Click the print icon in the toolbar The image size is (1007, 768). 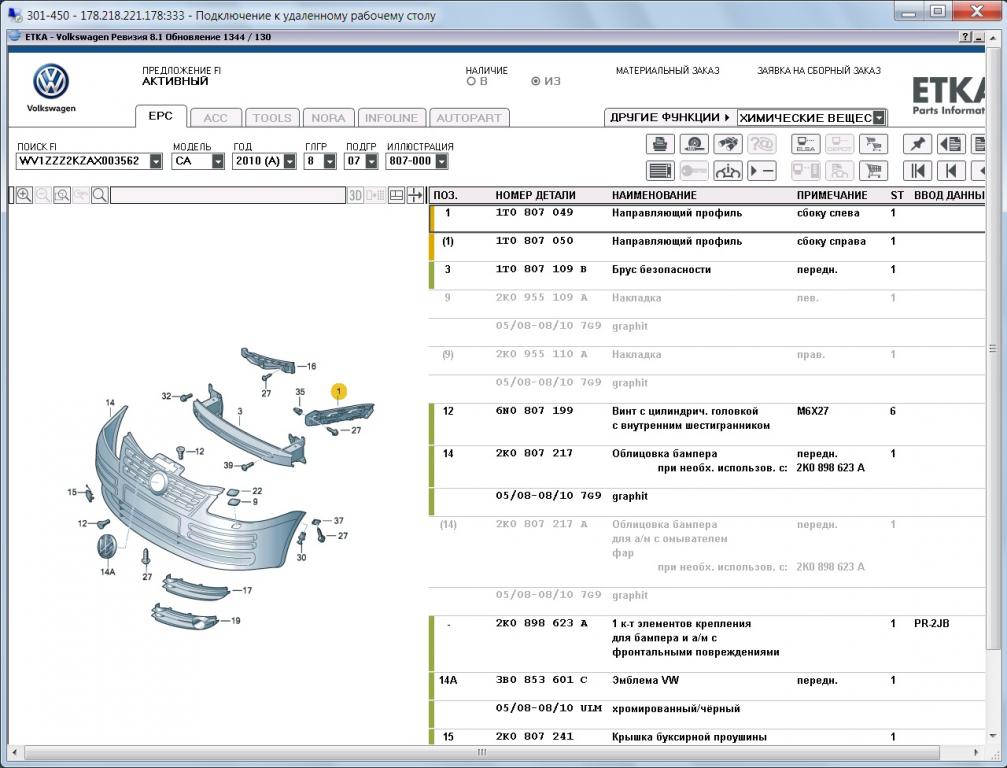point(660,144)
